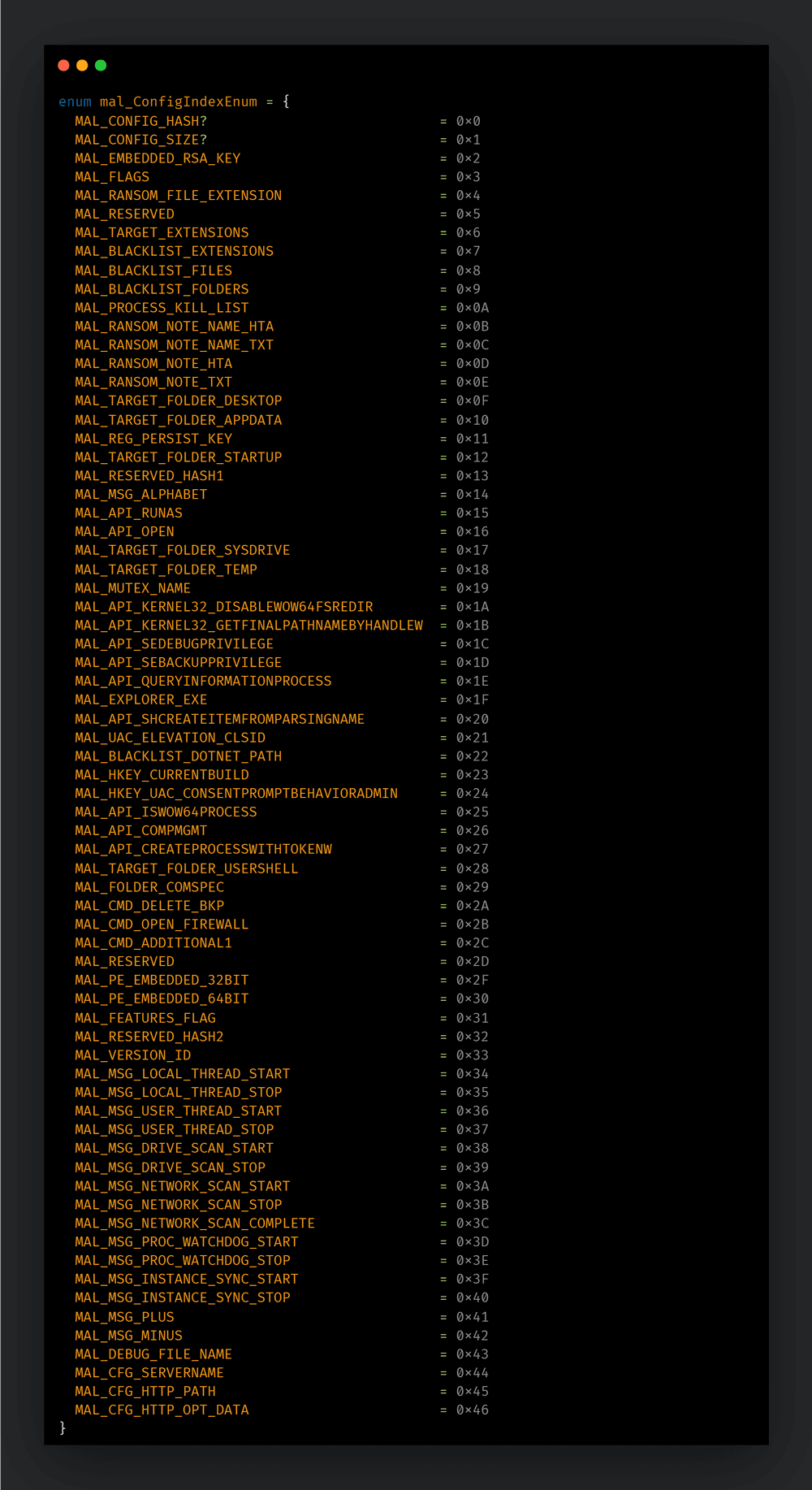Select MAL_CMD_OPEN_FIREWALL name

(162, 925)
